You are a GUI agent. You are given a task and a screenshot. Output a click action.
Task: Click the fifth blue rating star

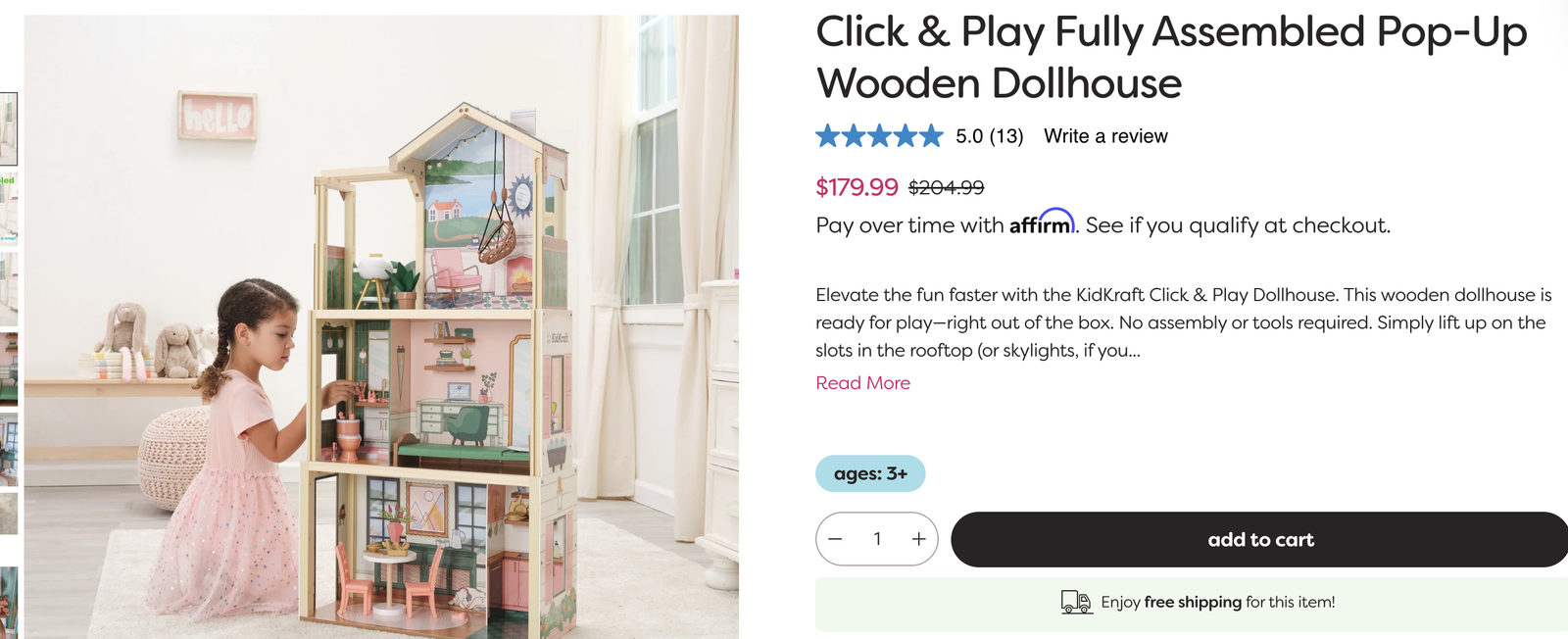[x=931, y=135]
